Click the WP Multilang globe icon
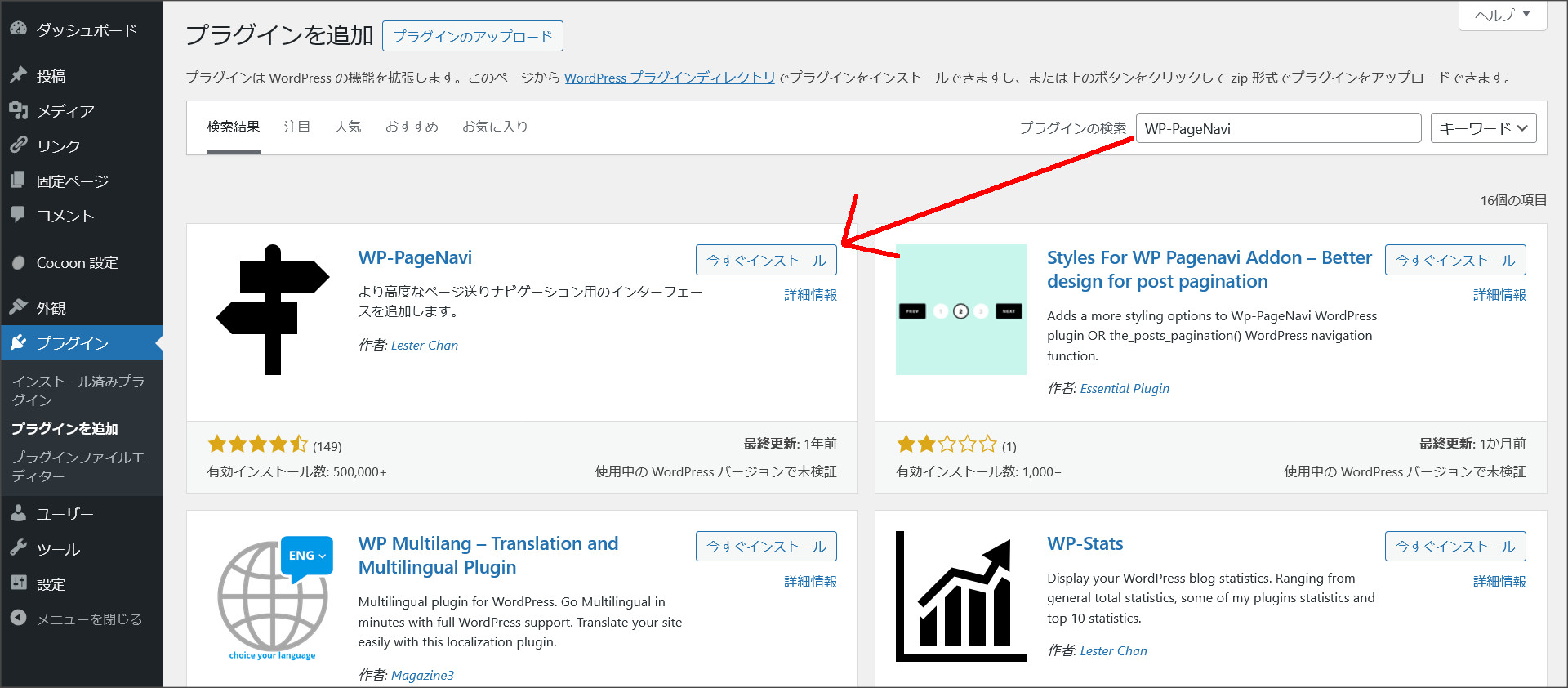1568x688 pixels. [273, 596]
